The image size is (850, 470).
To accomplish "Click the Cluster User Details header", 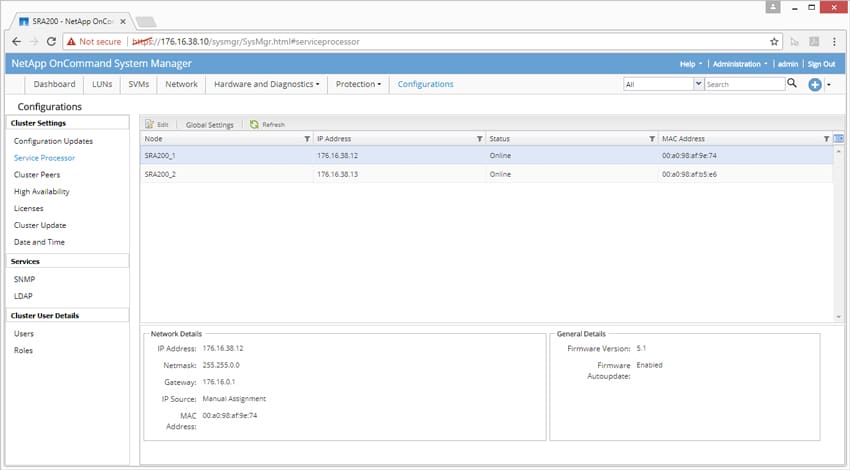I will [x=68, y=316].
